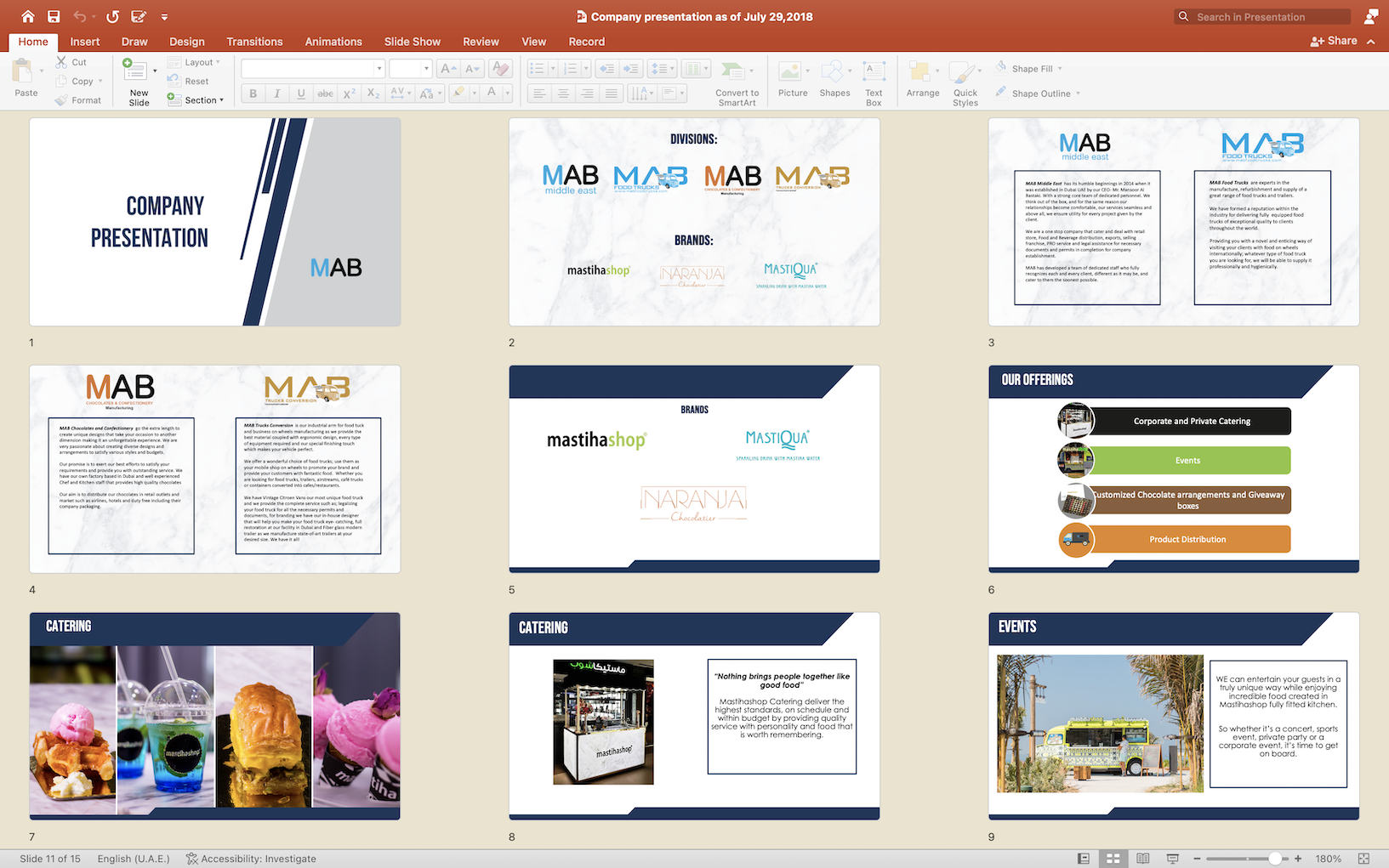Click Accessibility: Investigate in status bar
This screenshot has height=868, width=1389.
coord(251,859)
